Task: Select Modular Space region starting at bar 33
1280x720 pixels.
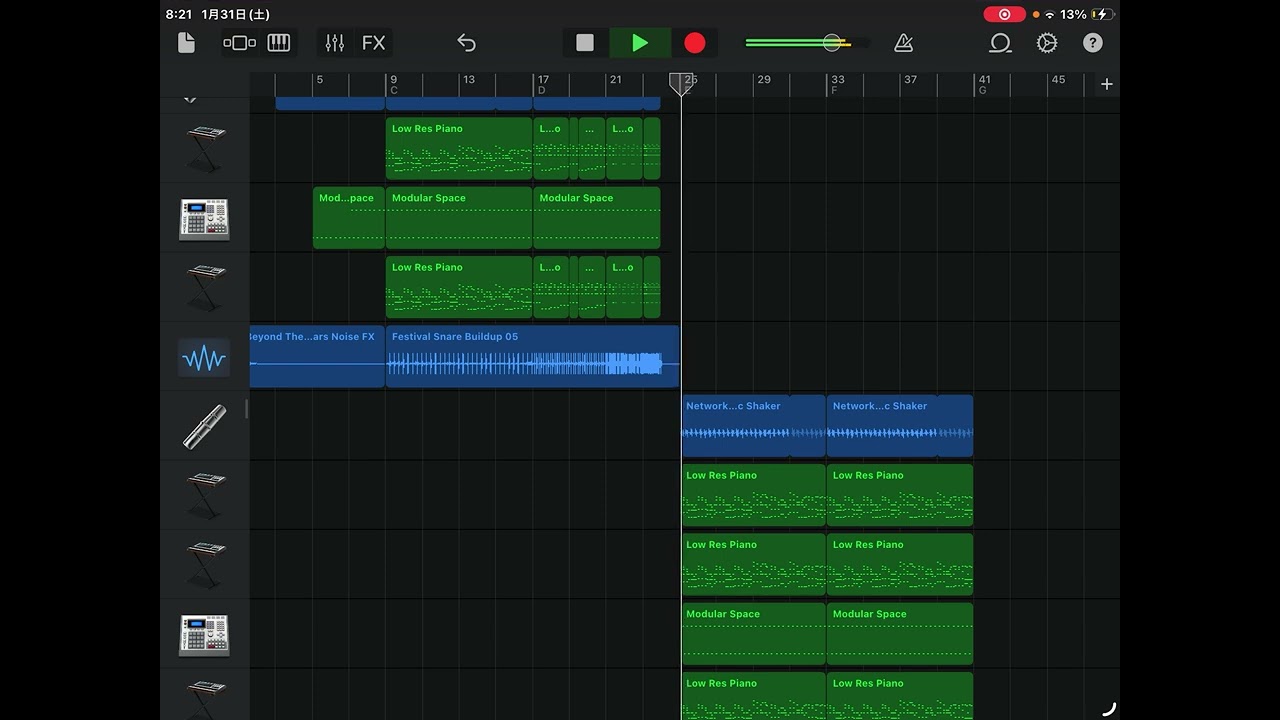Action: click(x=900, y=634)
